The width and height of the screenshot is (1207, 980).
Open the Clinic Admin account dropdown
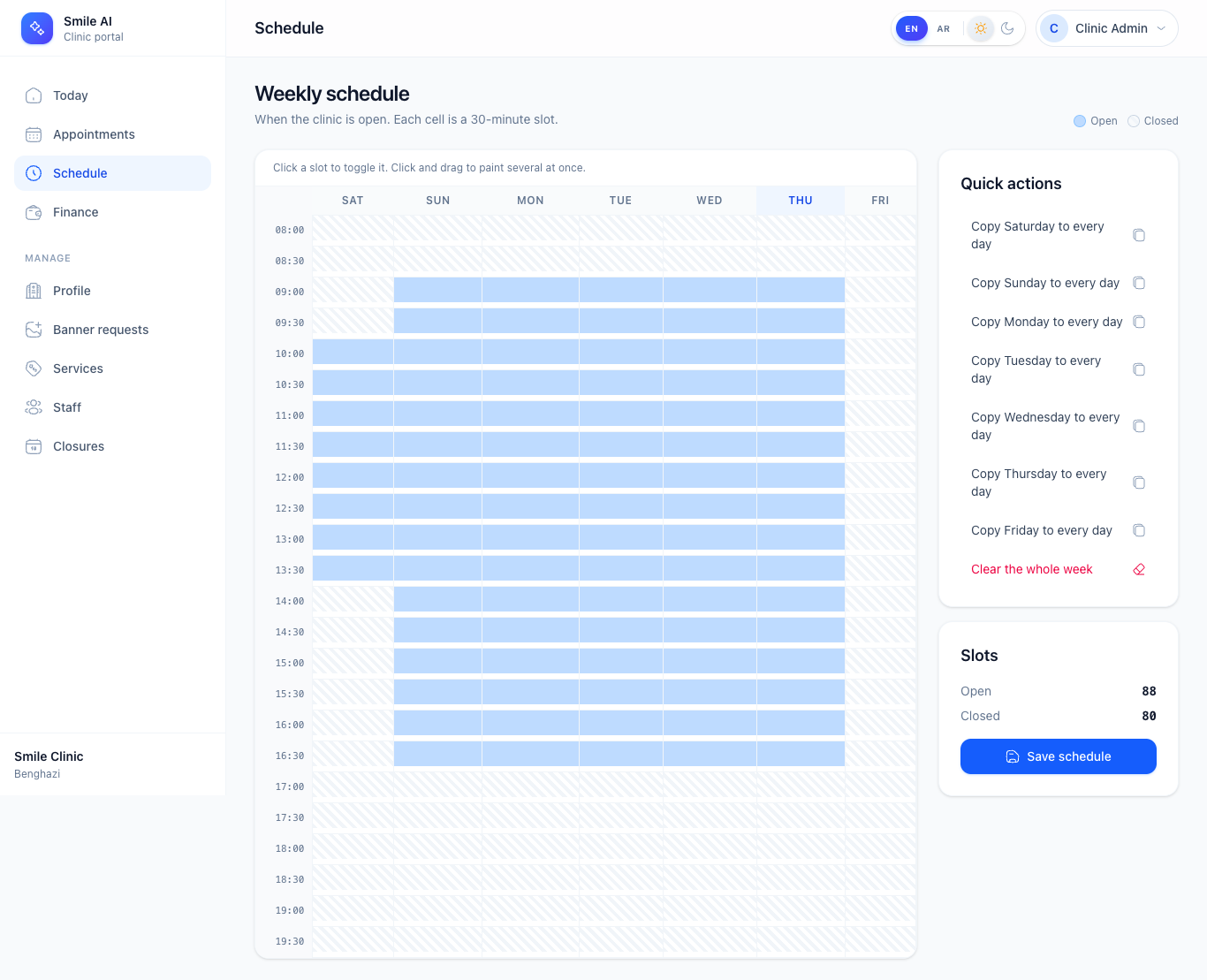pyautogui.click(x=1107, y=28)
